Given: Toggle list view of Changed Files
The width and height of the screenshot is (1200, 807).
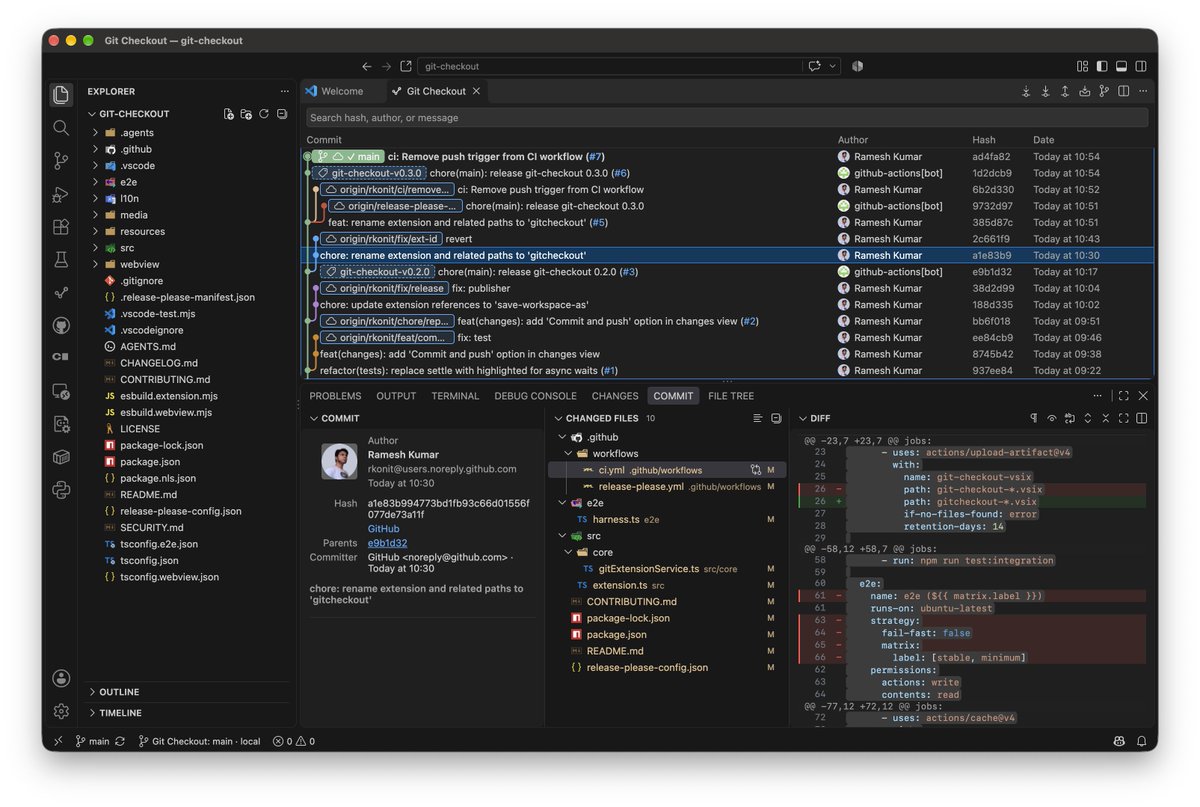Looking at the screenshot, I should pos(758,418).
